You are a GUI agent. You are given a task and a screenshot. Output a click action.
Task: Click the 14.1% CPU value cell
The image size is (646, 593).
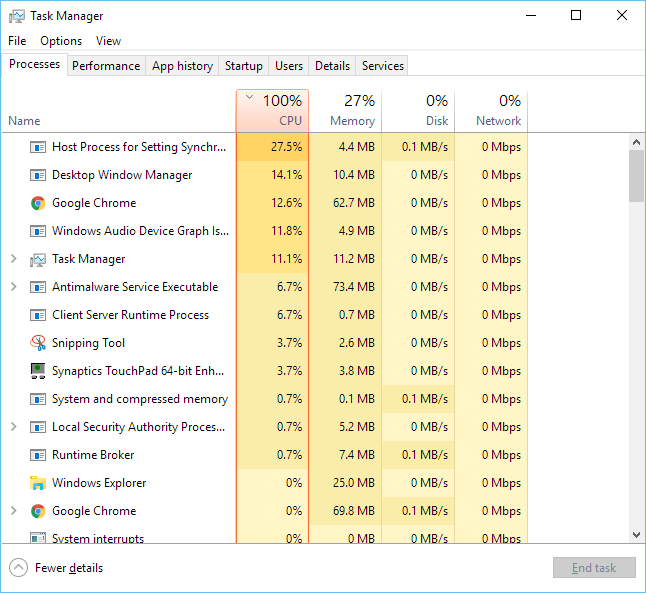click(x=272, y=175)
